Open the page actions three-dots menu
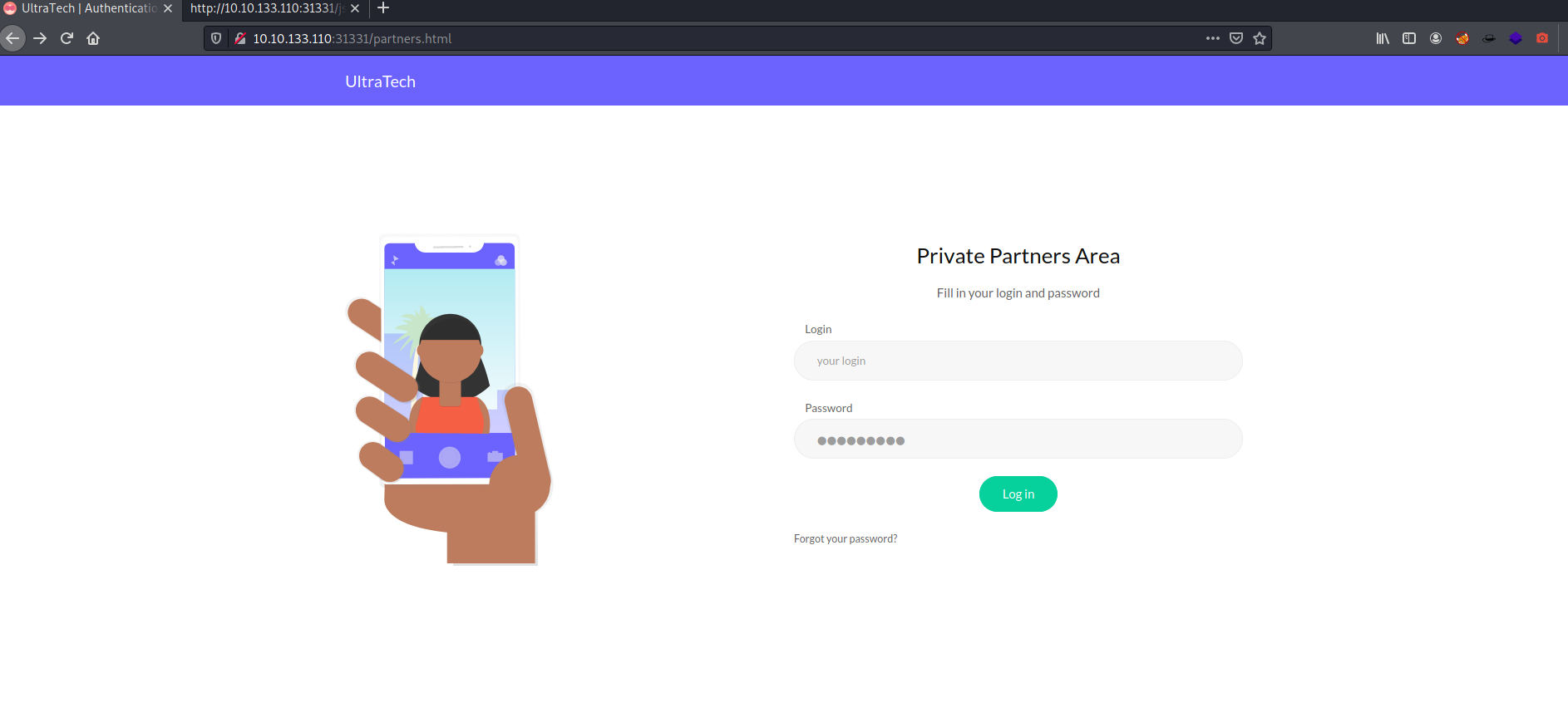Viewport: 1568px width, 727px height. (x=1213, y=38)
